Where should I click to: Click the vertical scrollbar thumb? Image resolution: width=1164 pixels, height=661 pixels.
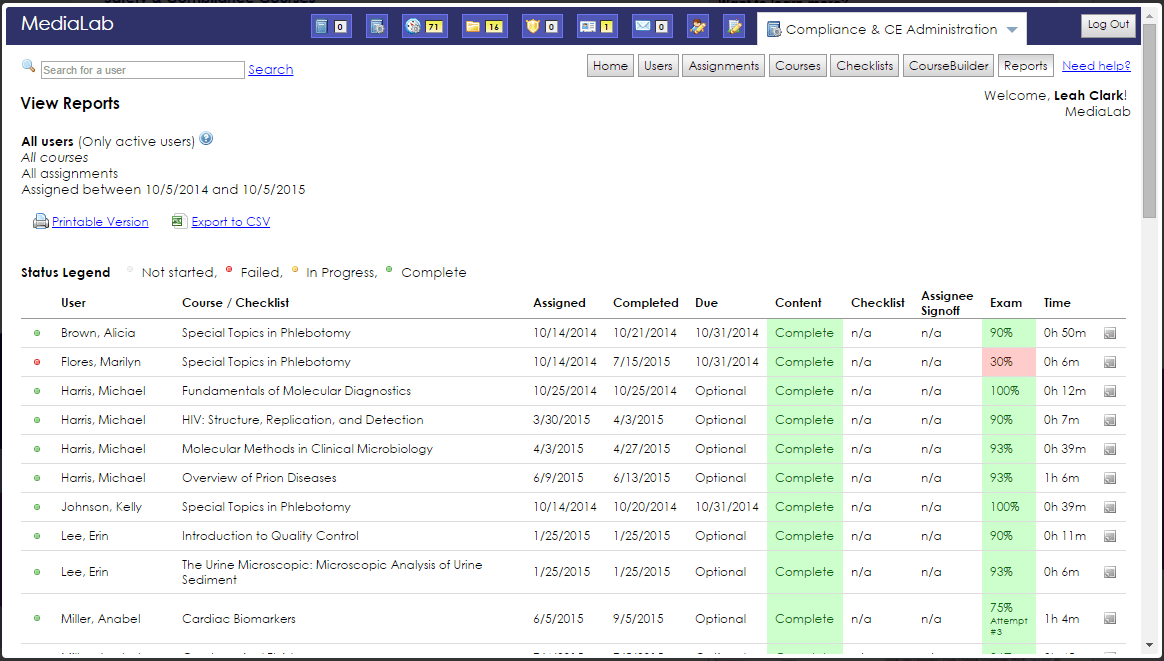click(1150, 123)
